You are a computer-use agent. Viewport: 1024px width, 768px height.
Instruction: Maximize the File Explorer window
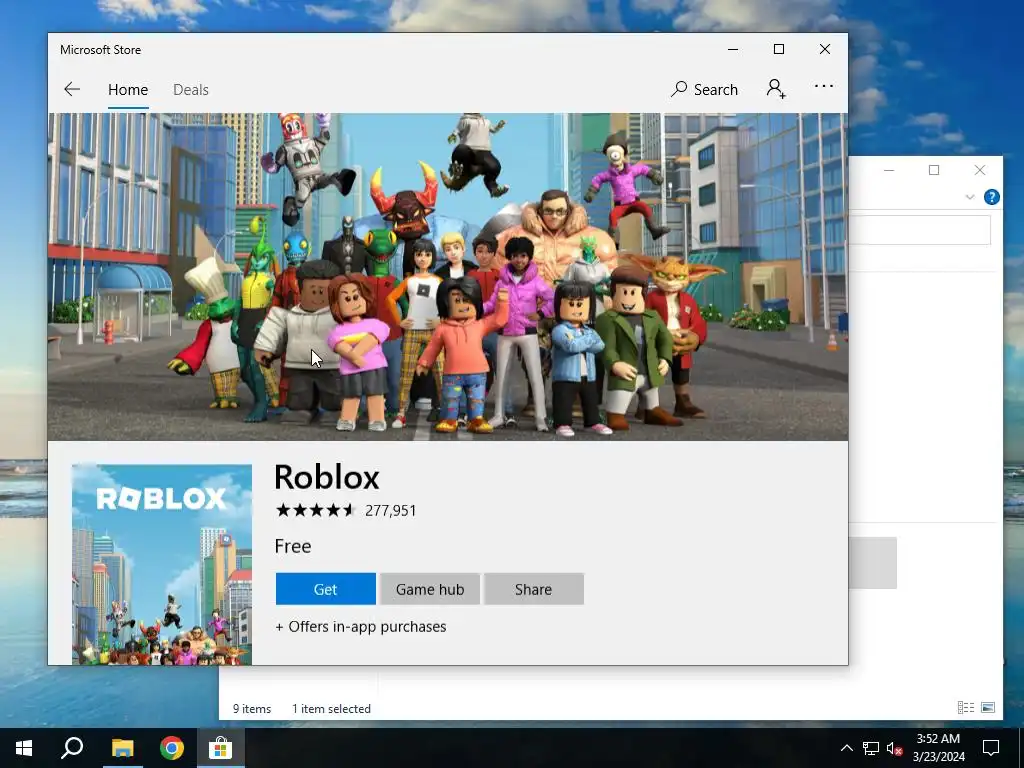(x=934, y=170)
